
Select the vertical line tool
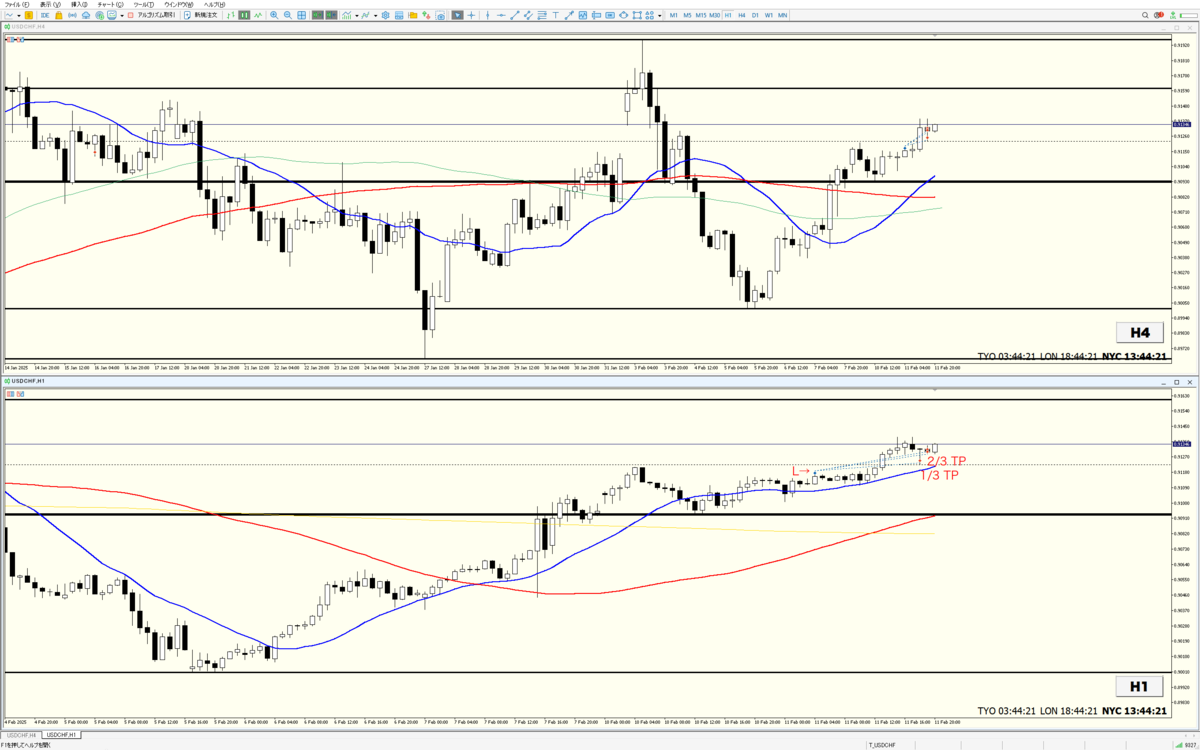(488, 15)
